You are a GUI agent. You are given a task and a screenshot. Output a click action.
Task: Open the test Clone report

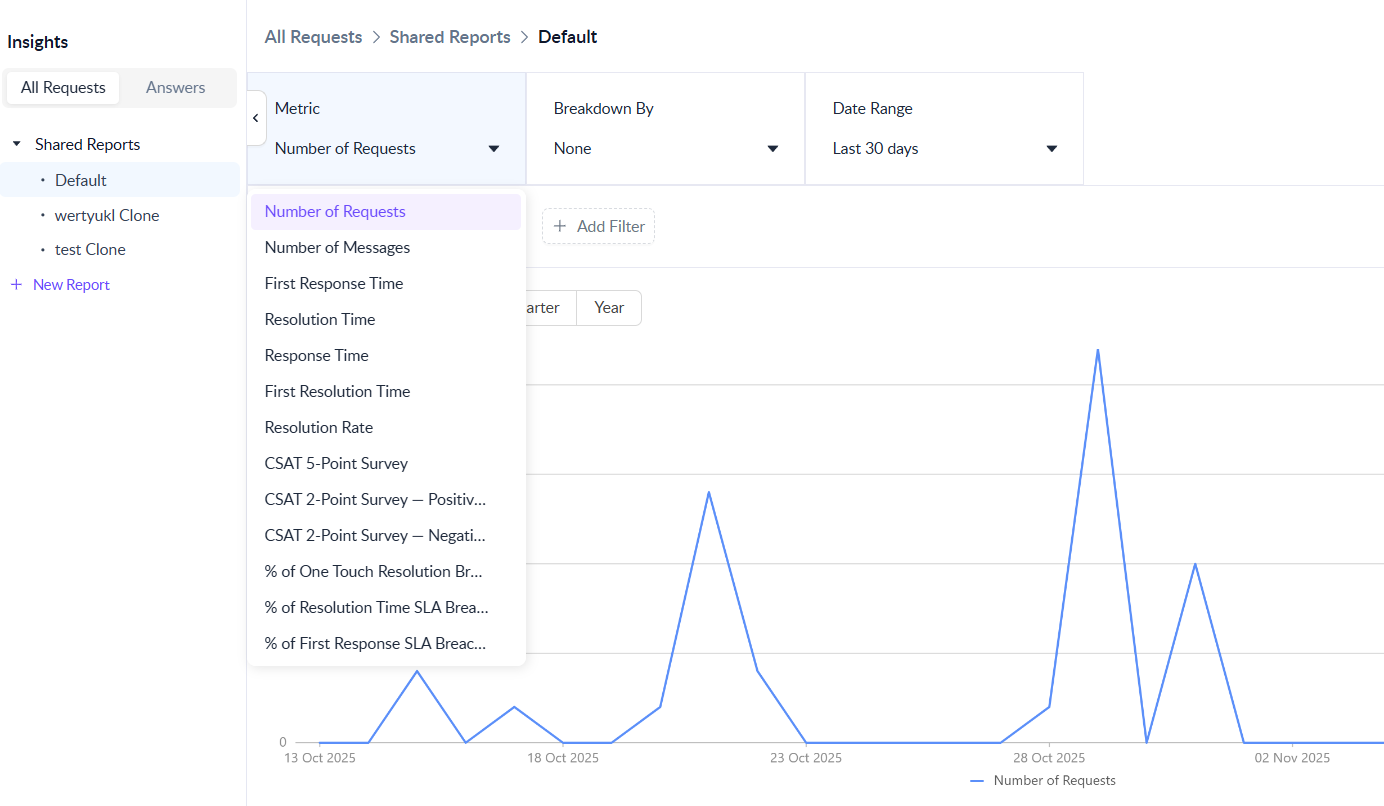(x=90, y=250)
